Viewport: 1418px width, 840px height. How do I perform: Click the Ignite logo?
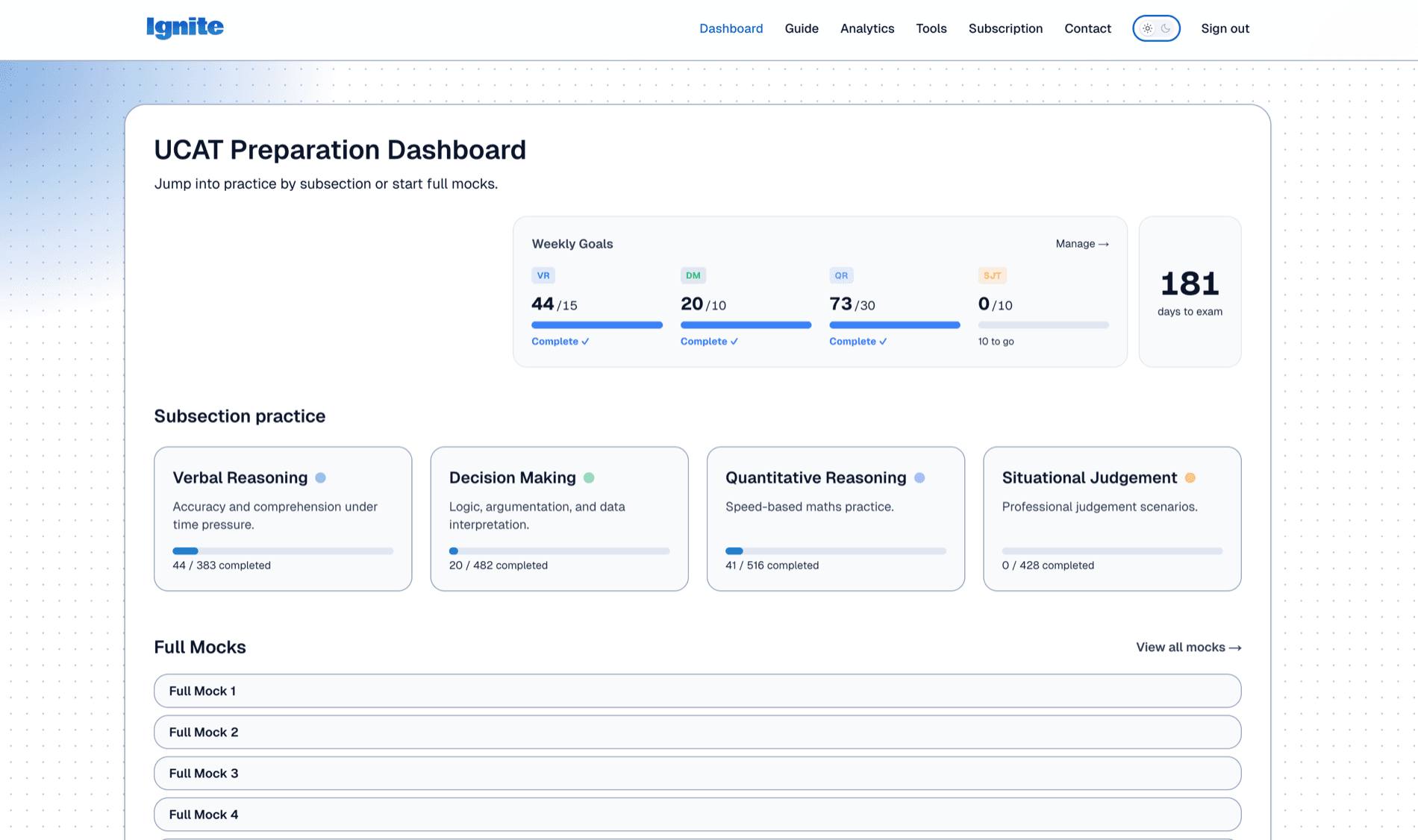(185, 28)
